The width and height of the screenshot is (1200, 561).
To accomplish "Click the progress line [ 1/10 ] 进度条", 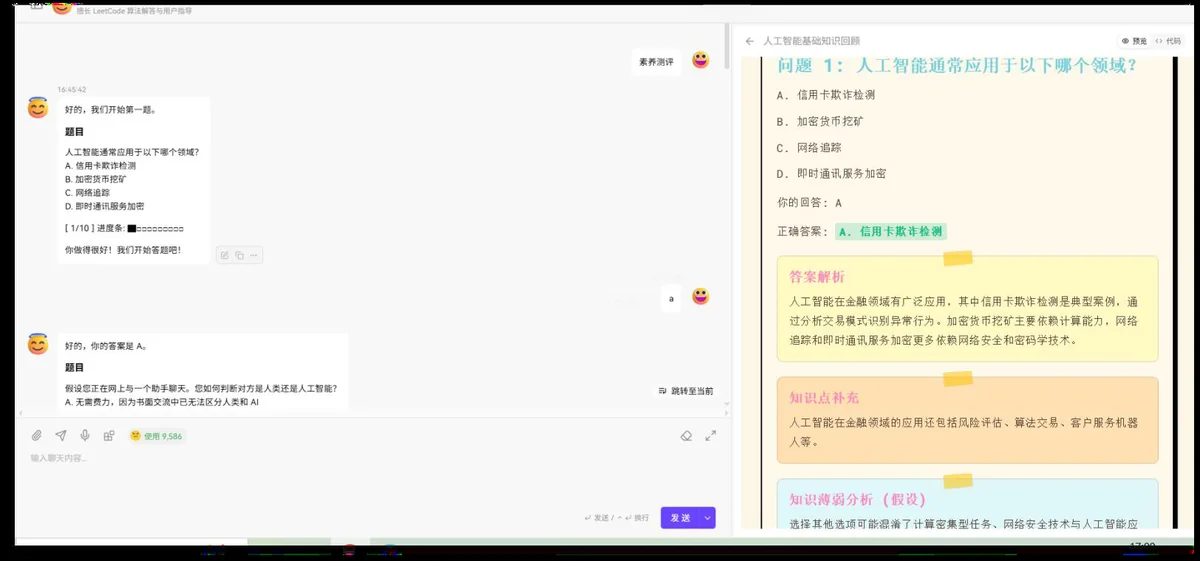I will [124, 228].
